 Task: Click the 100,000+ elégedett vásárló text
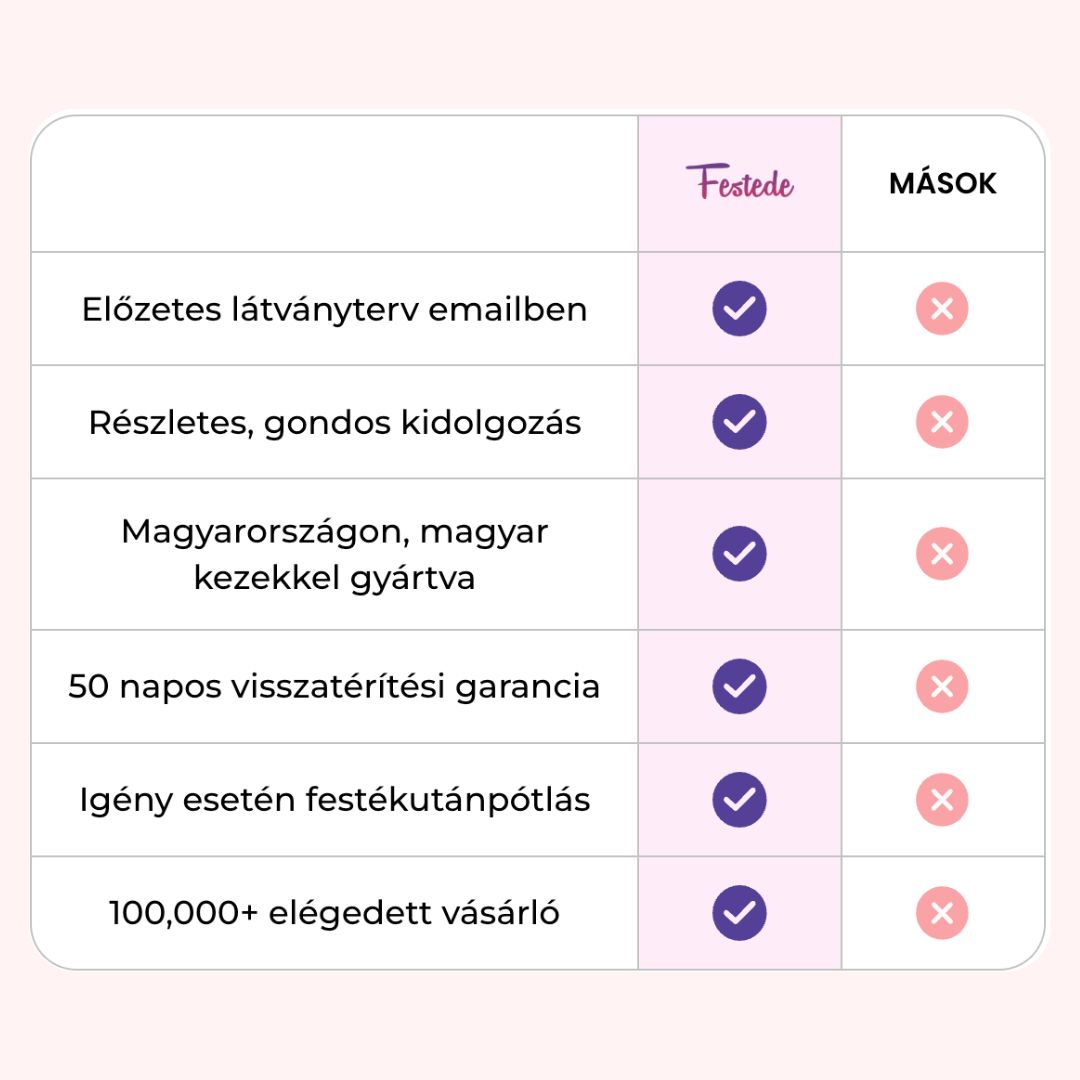tap(334, 913)
